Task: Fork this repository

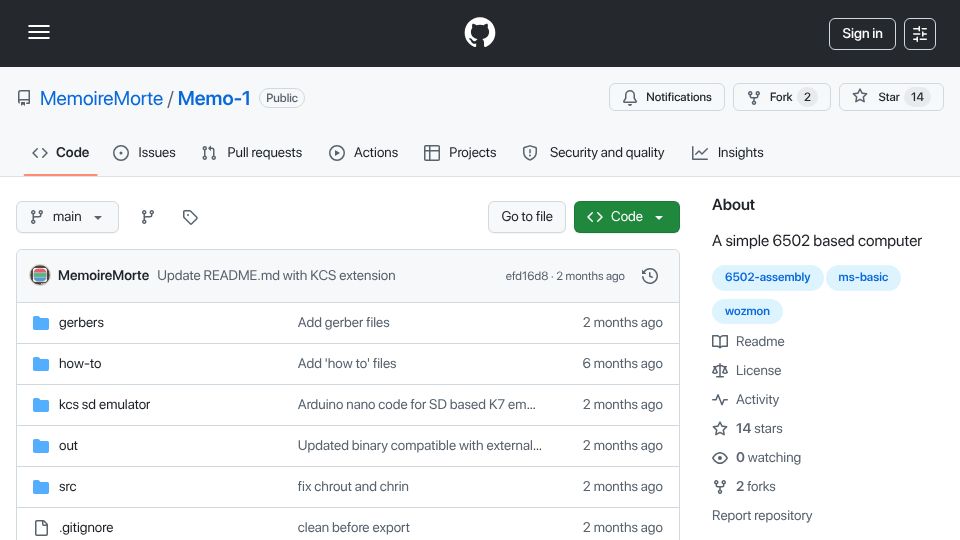Action: pyautogui.click(x=782, y=97)
